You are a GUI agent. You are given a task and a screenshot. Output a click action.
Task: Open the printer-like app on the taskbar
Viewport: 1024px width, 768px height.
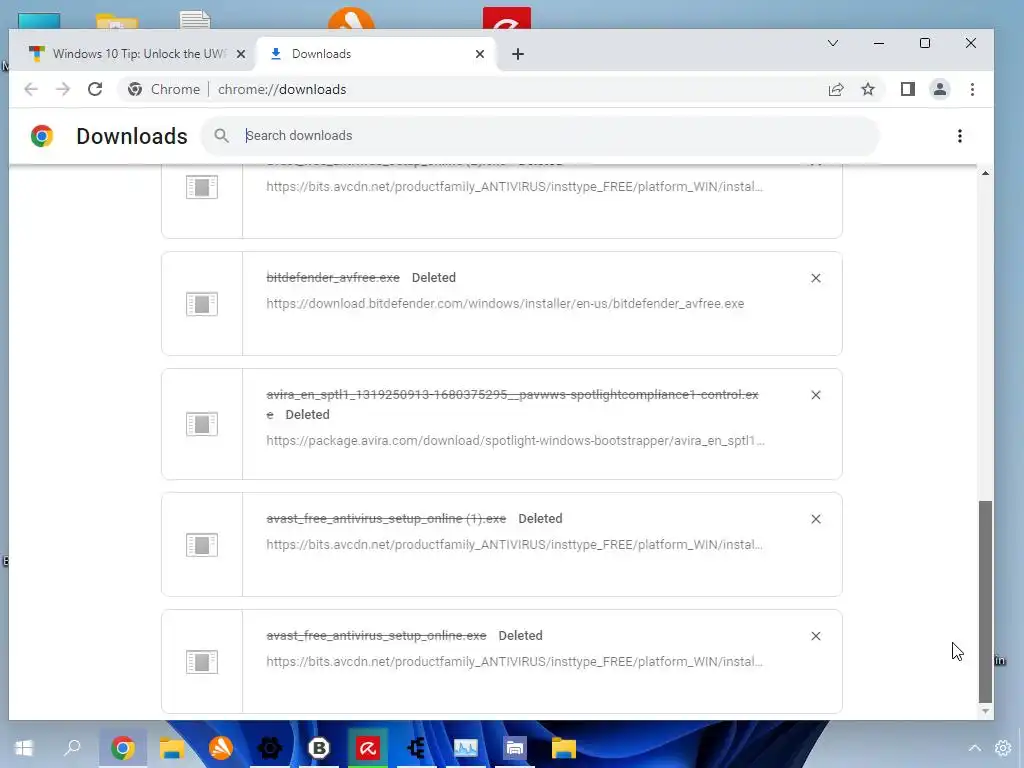tap(515, 748)
